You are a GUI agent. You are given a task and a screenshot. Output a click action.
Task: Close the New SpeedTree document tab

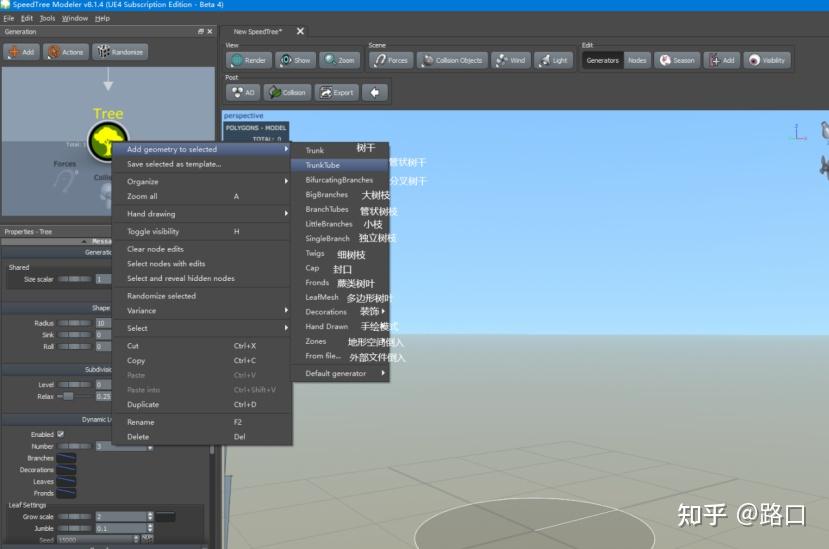300,31
